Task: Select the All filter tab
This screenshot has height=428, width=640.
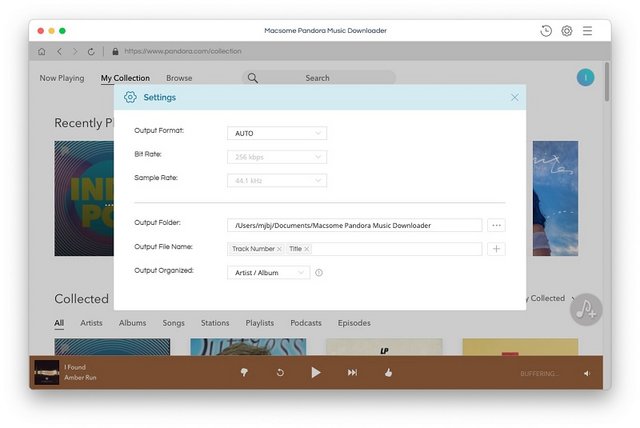Action: click(x=59, y=323)
